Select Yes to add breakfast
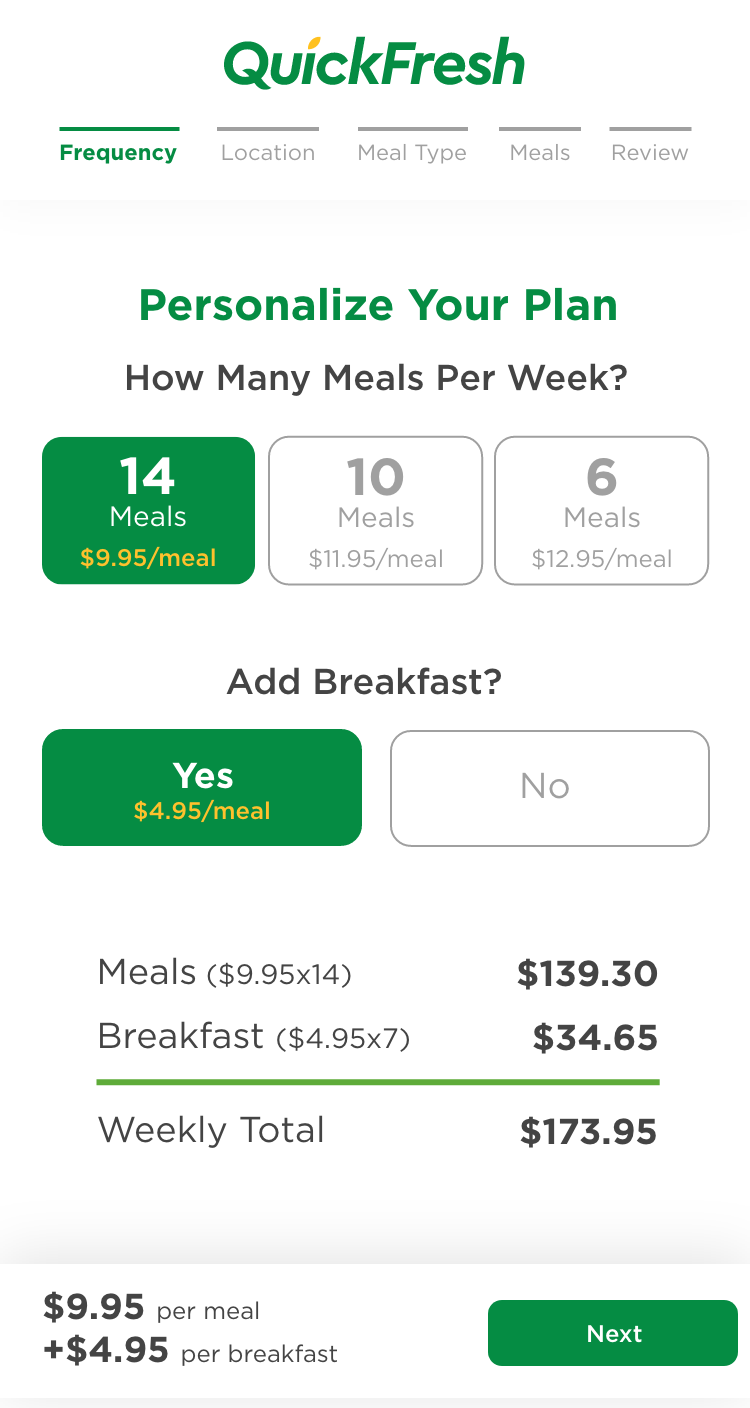Screen dimensions: 750x1408 pos(202,788)
